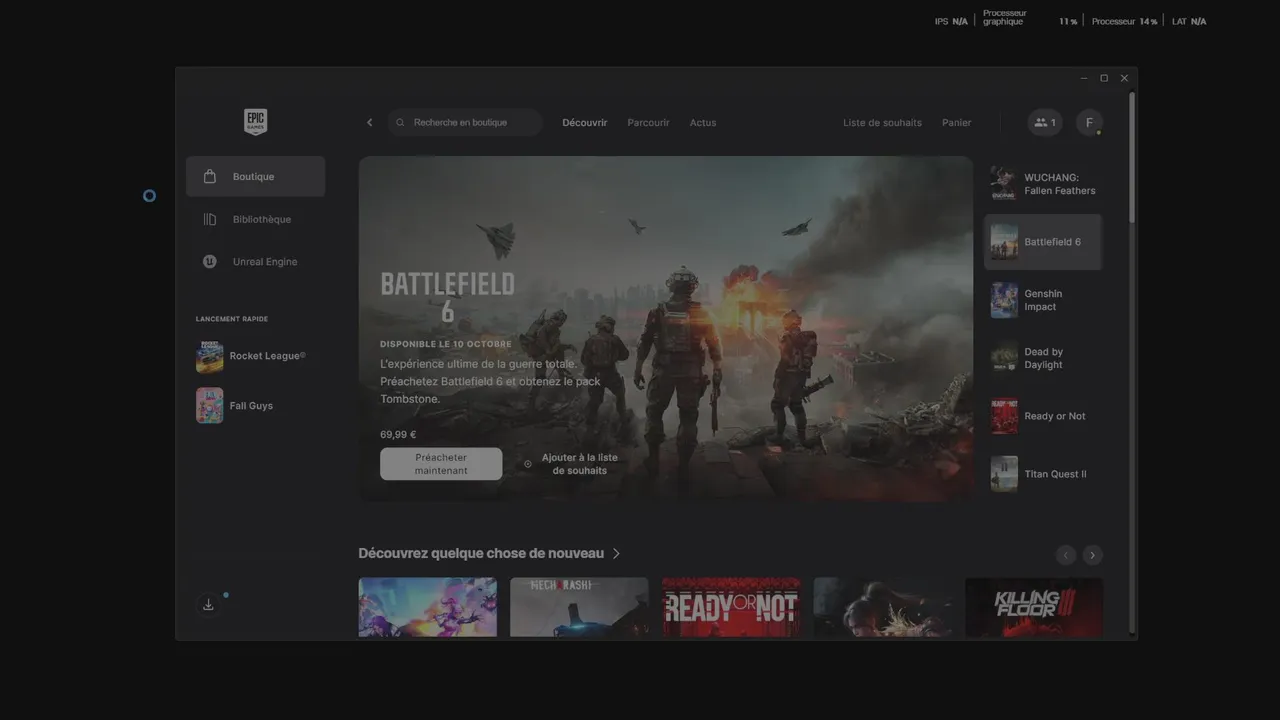This screenshot has height=720, width=1280.
Task: Click the wishlist plus circle icon
Action: coord(528,464)
